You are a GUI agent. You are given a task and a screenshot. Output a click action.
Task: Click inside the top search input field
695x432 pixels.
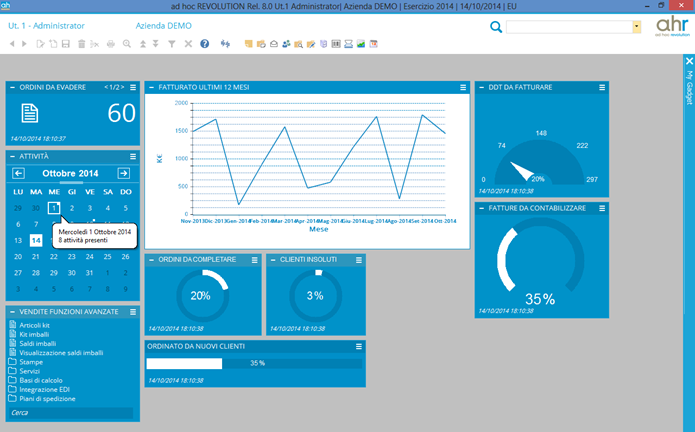point(569,27)
